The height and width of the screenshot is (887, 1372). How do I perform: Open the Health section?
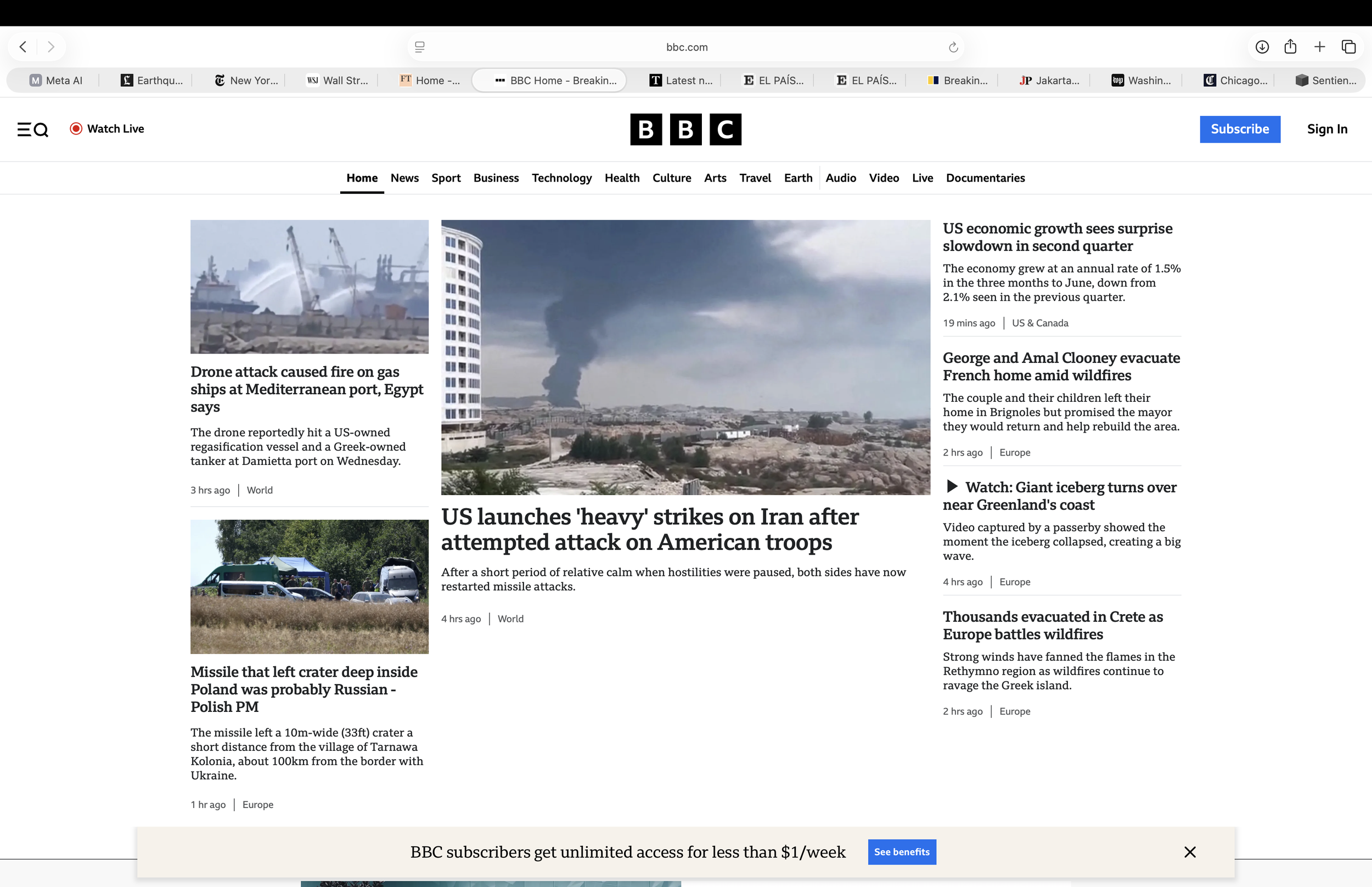click(622, 178)
